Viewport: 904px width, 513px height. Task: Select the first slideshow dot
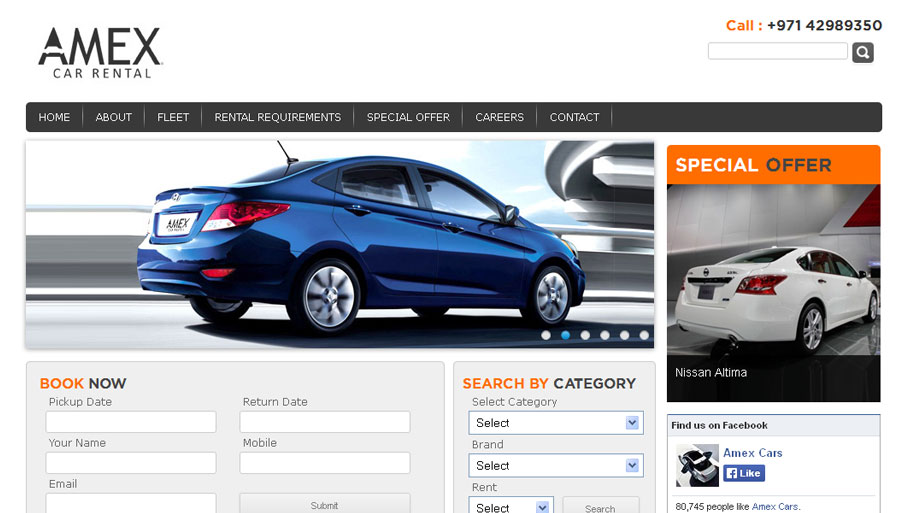546,335
